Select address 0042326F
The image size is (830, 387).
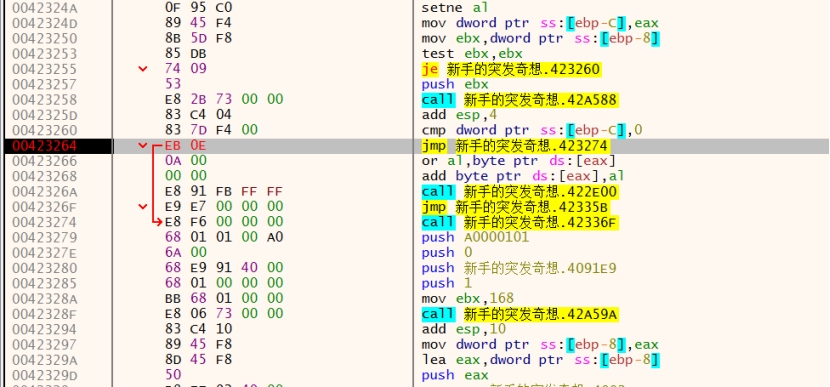coord(44,207)
